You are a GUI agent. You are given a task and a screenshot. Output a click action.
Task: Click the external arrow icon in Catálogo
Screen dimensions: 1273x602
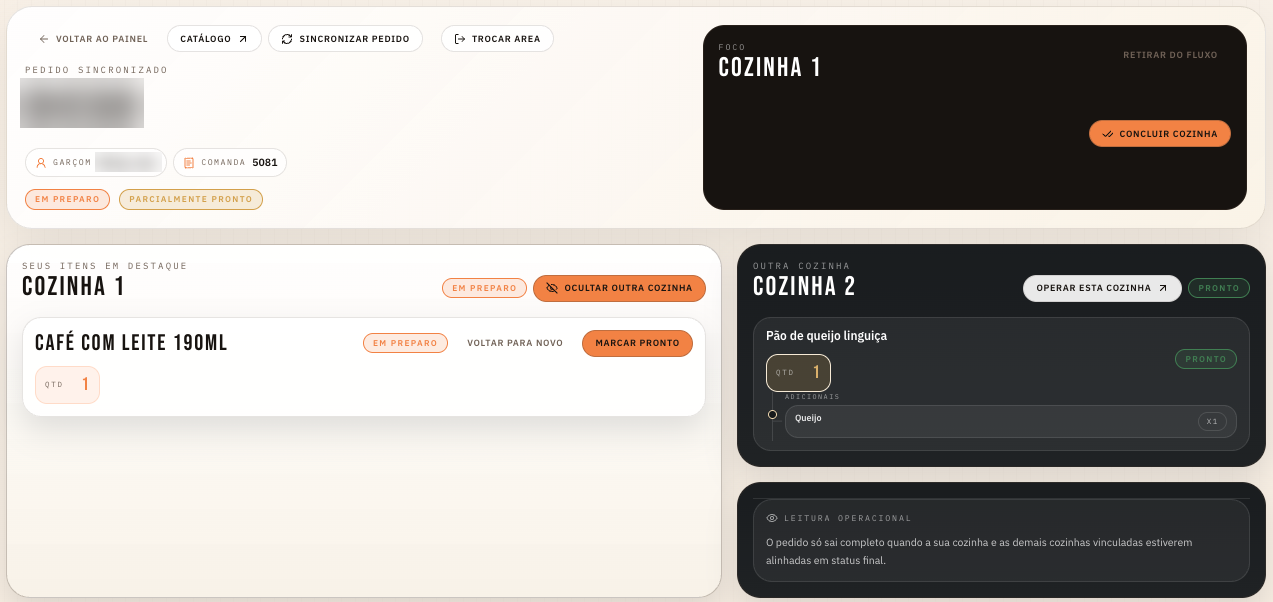tap(242, 39)
